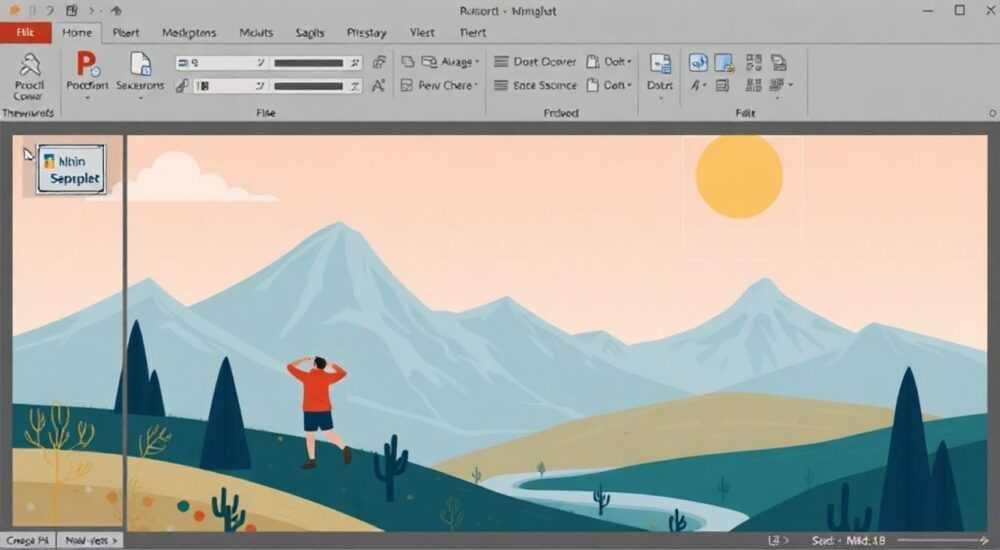Click the upper grid icon in Fdit group

[754, 62]
